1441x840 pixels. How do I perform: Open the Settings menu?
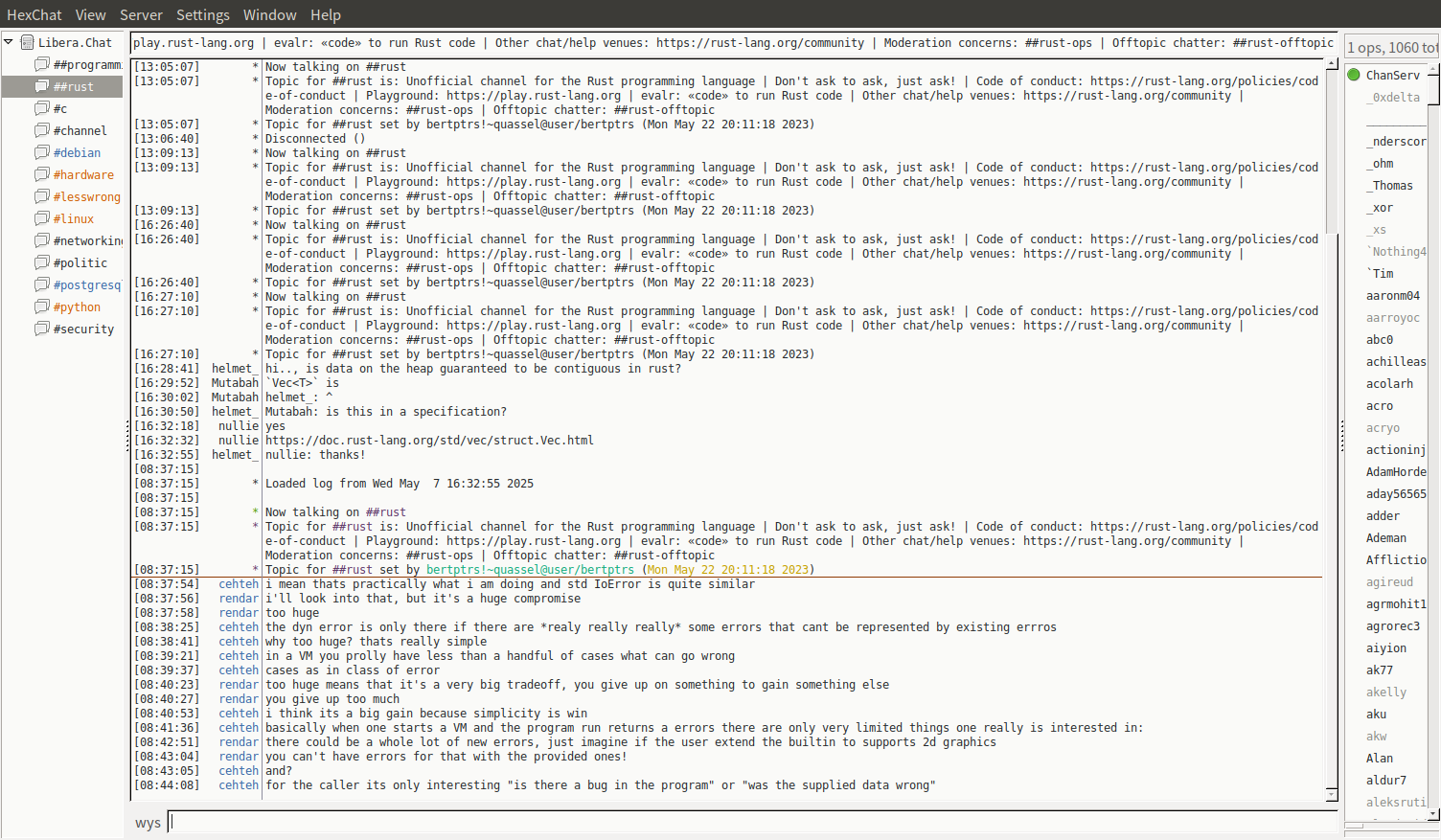point(203,15)
